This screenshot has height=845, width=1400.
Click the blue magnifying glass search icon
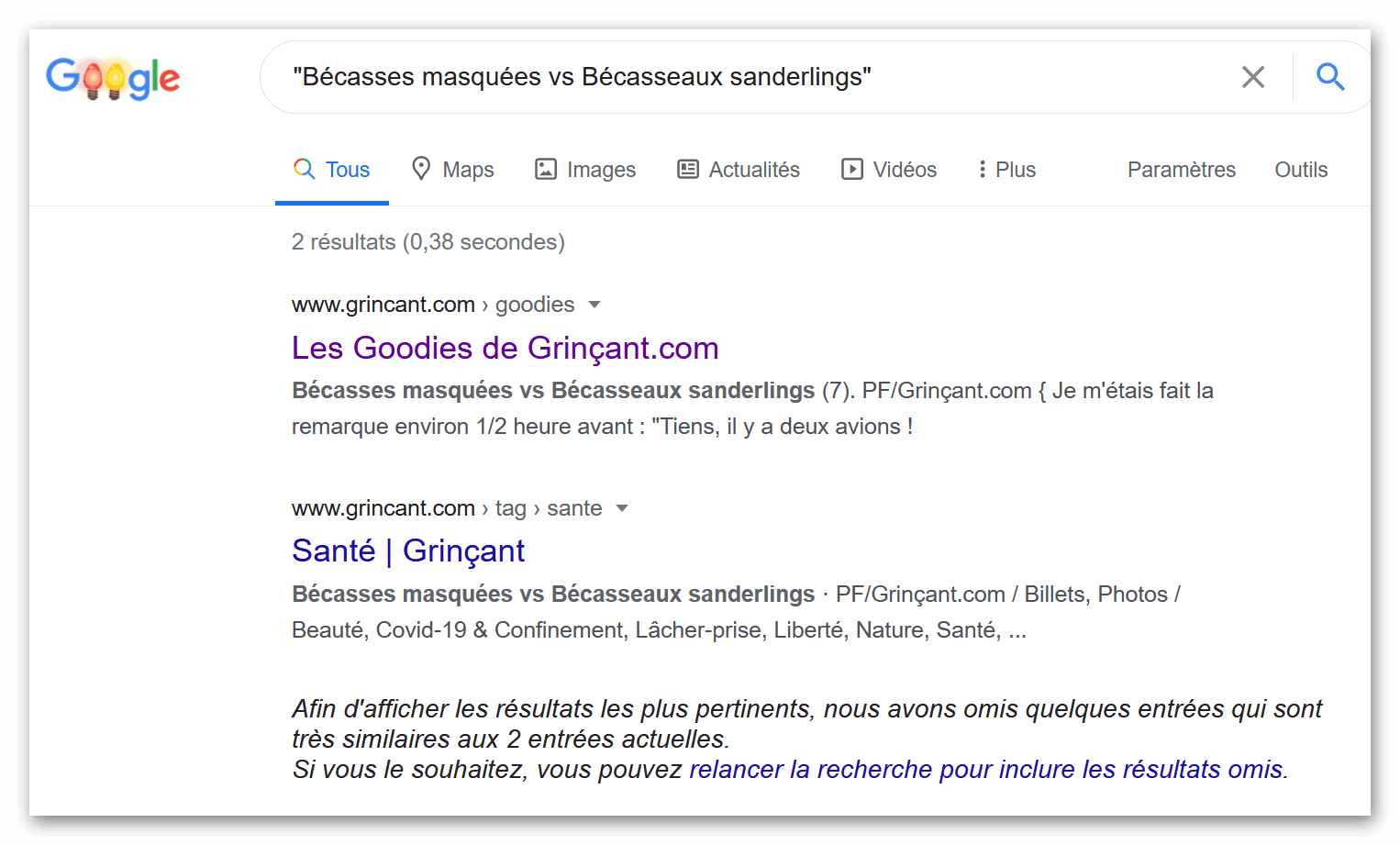[x=1330, y=77]
